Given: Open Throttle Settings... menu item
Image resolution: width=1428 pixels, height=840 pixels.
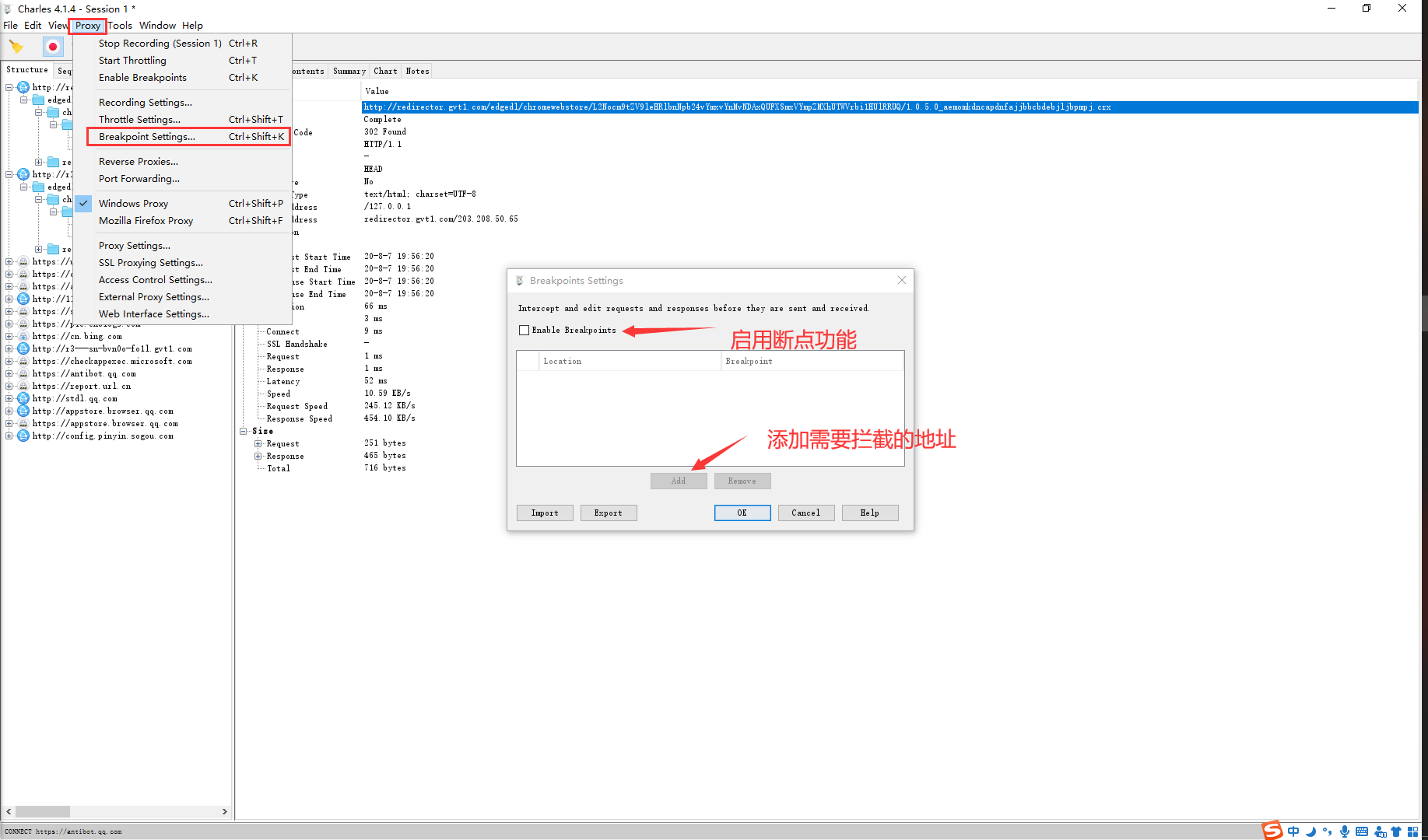Looking at the screenshot, I should point(182,120).
